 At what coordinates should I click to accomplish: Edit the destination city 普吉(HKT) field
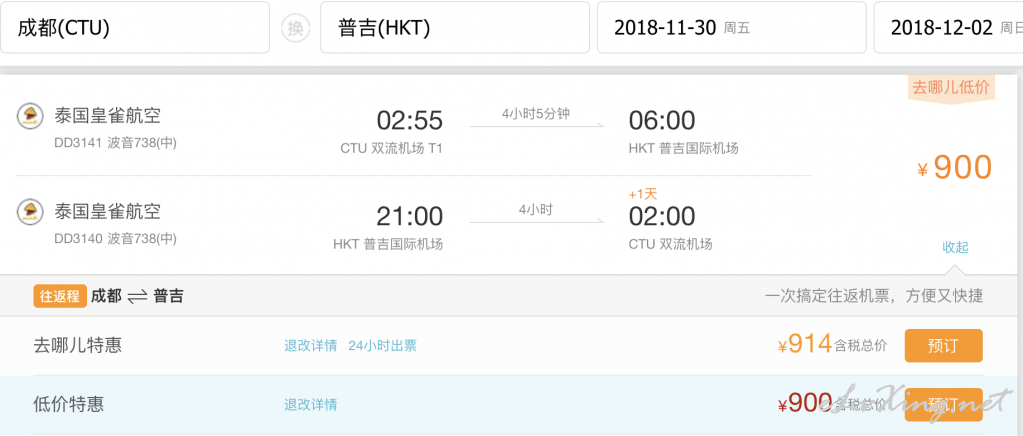click(455, 27)
